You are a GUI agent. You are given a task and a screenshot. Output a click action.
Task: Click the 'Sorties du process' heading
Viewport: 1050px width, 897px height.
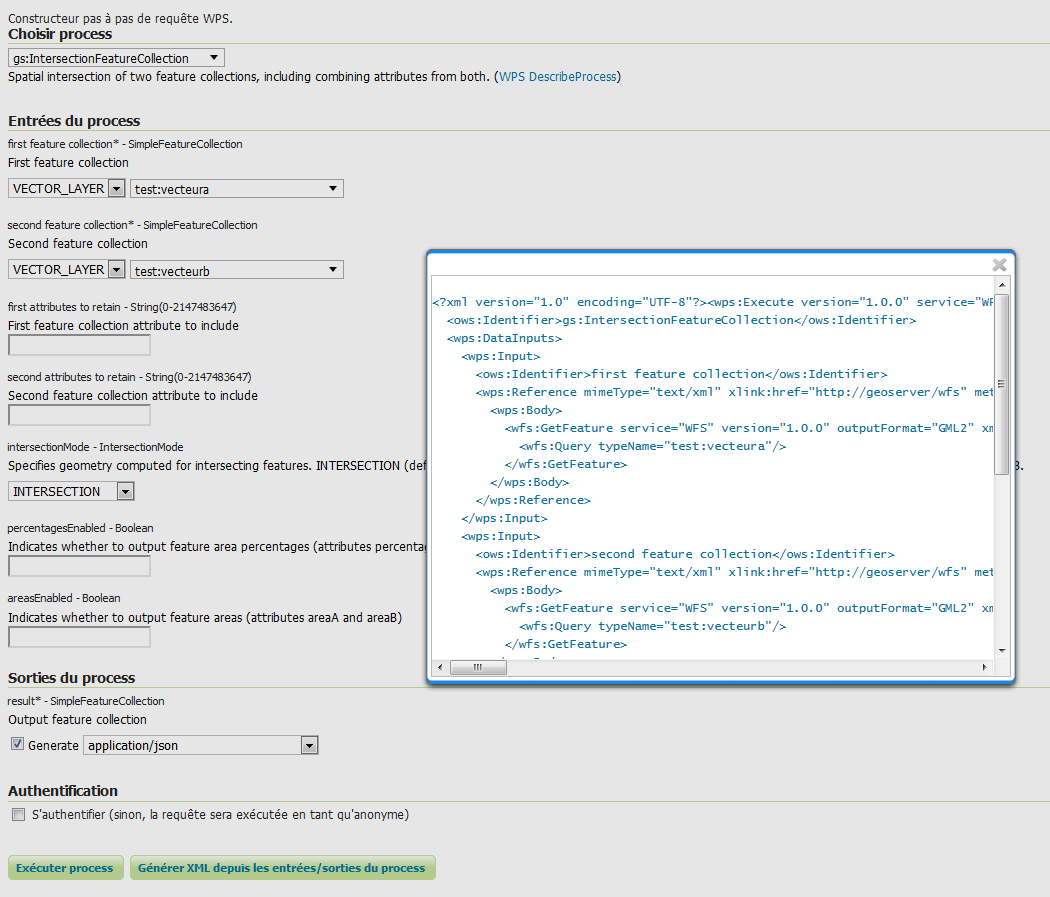pyautogui.click(x=72, y=678)
